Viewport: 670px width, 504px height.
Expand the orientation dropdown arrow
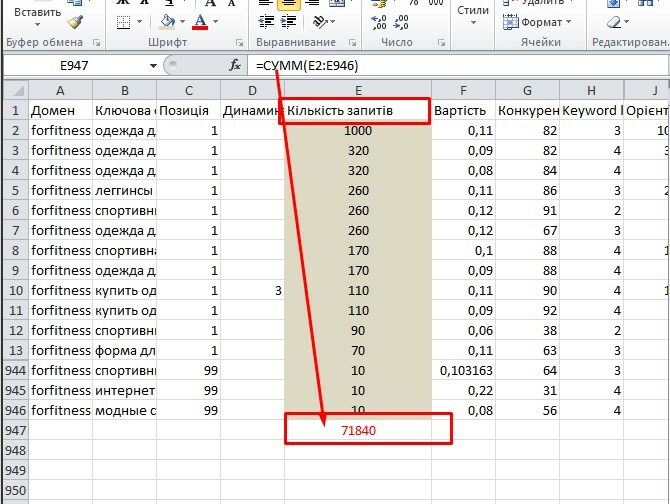[332, 21]
